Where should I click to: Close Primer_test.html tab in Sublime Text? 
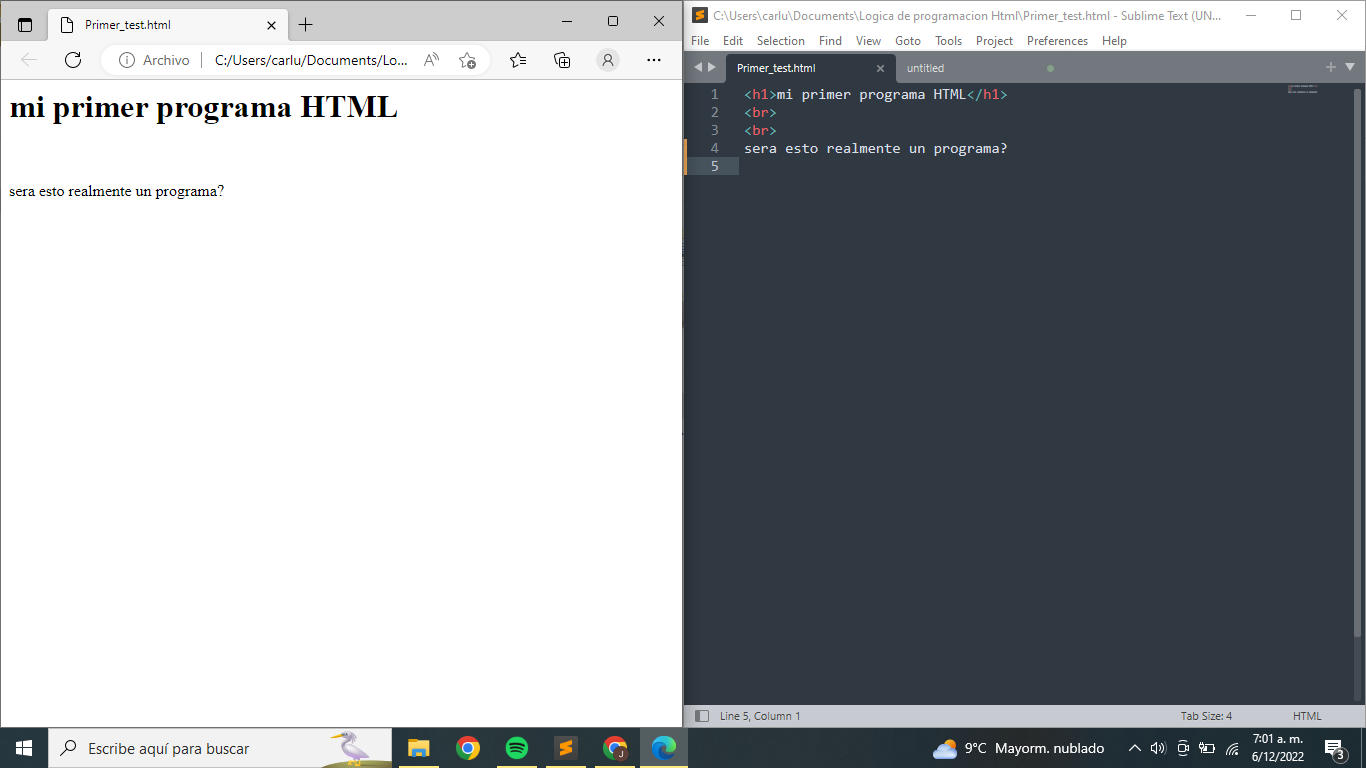(x=880, y=68)
